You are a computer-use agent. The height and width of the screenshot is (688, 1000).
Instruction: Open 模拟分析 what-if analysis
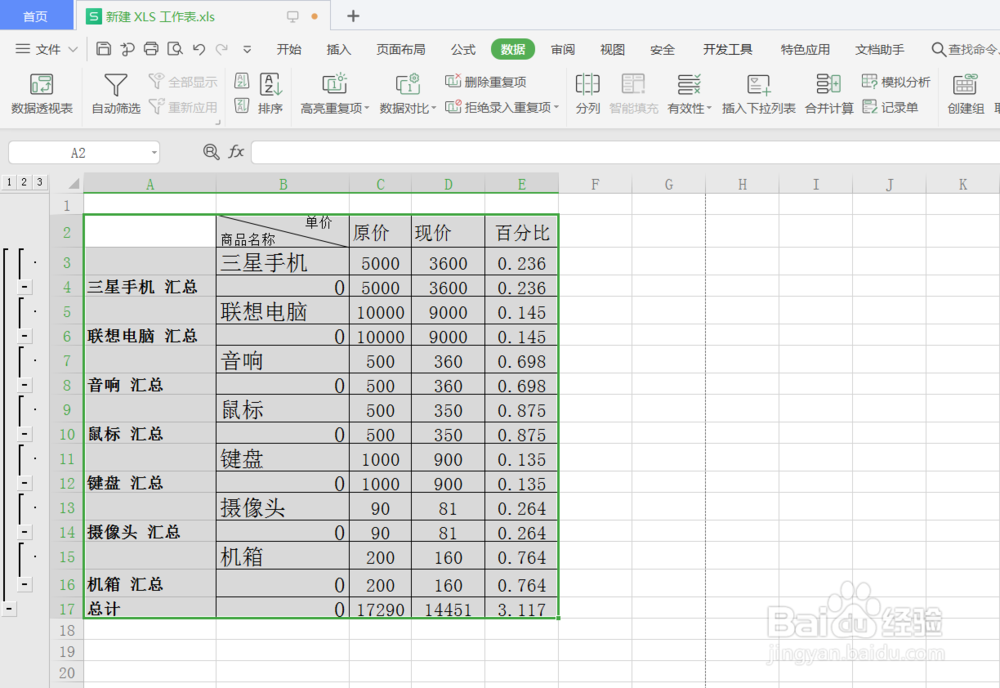tap(897, 83)
